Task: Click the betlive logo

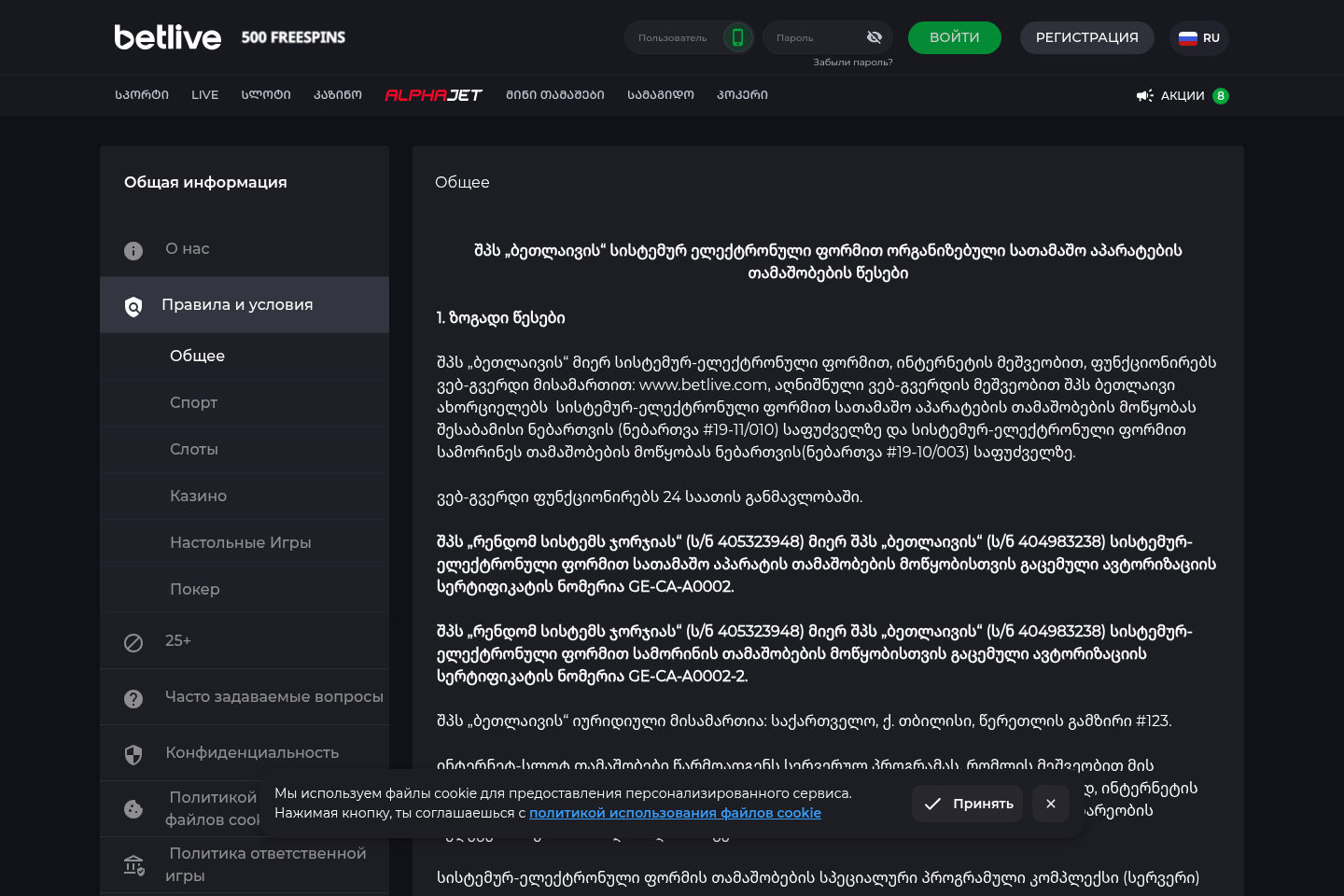Action: [168, 37]
